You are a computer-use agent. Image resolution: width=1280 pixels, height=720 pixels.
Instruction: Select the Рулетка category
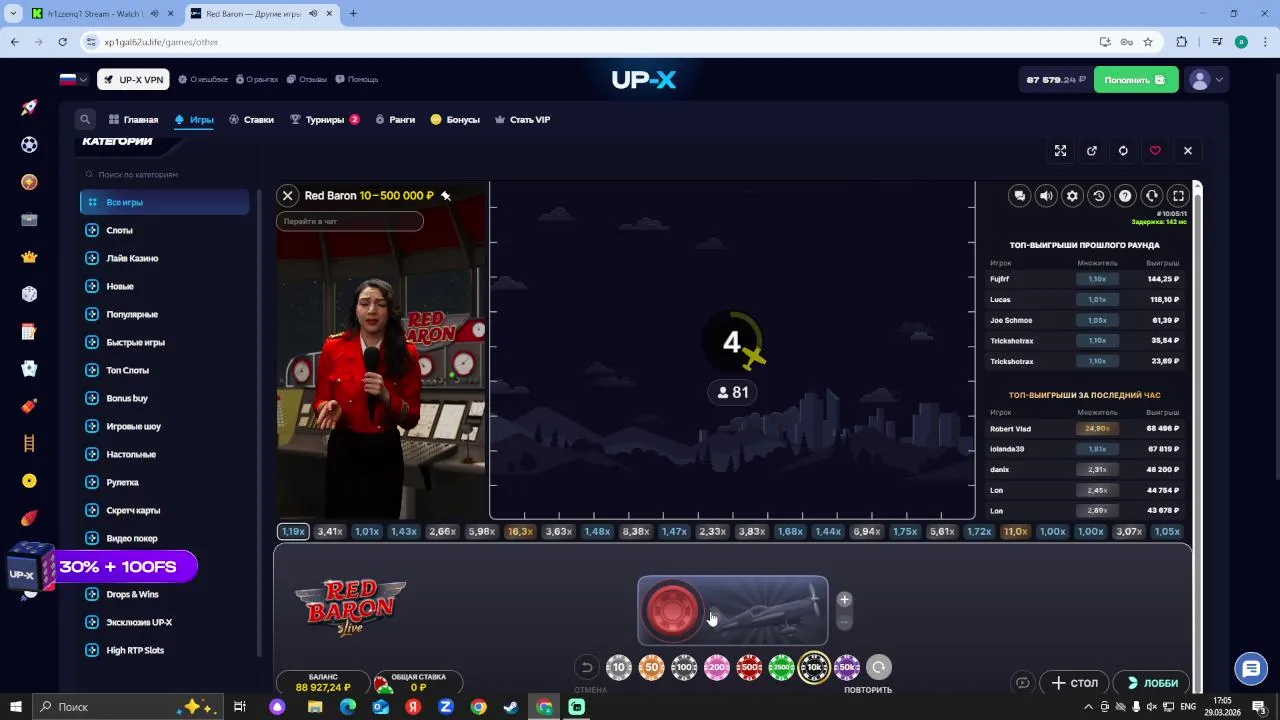tap(165, 482)
